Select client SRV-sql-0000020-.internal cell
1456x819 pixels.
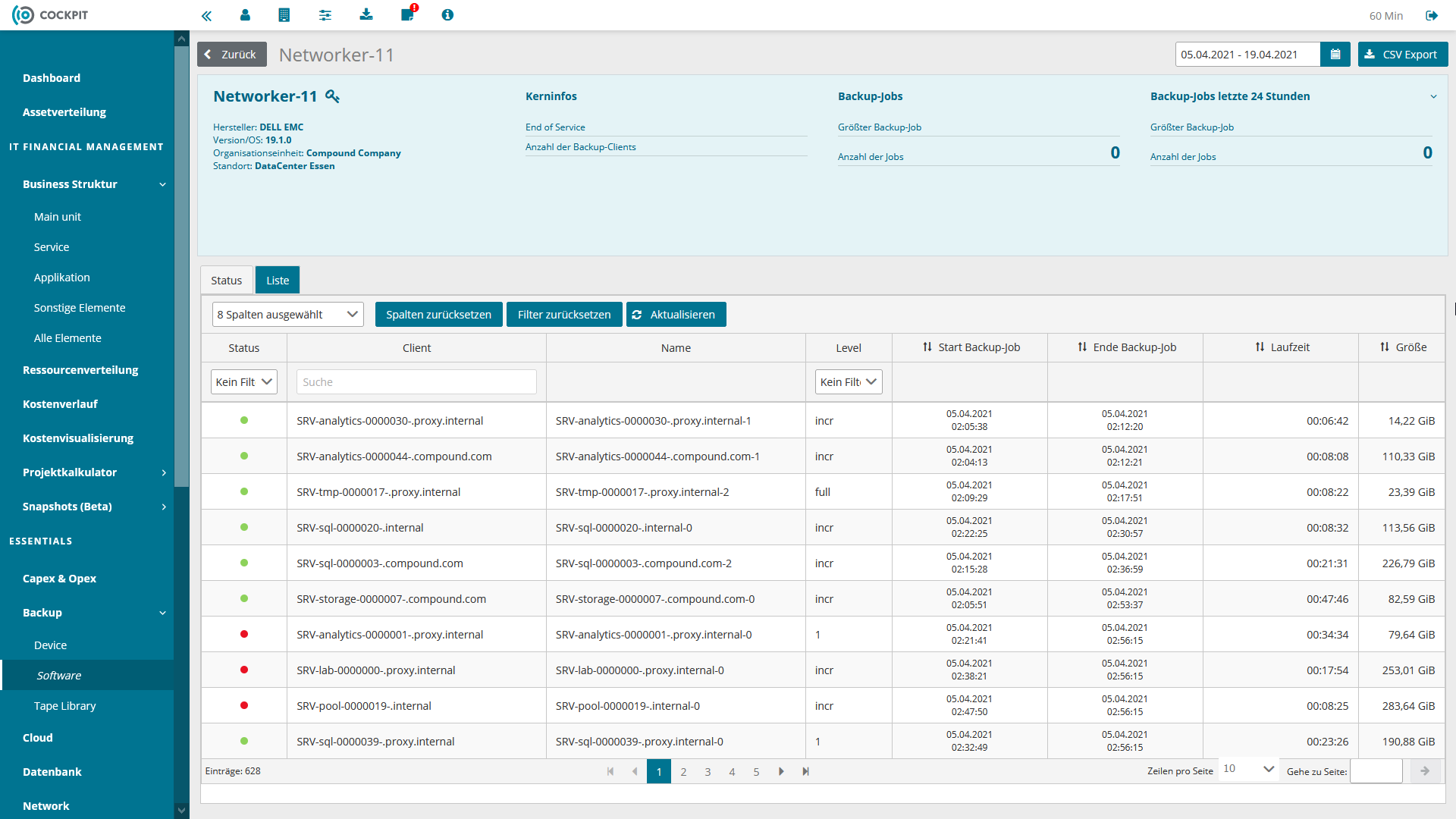tap(416, 528)
